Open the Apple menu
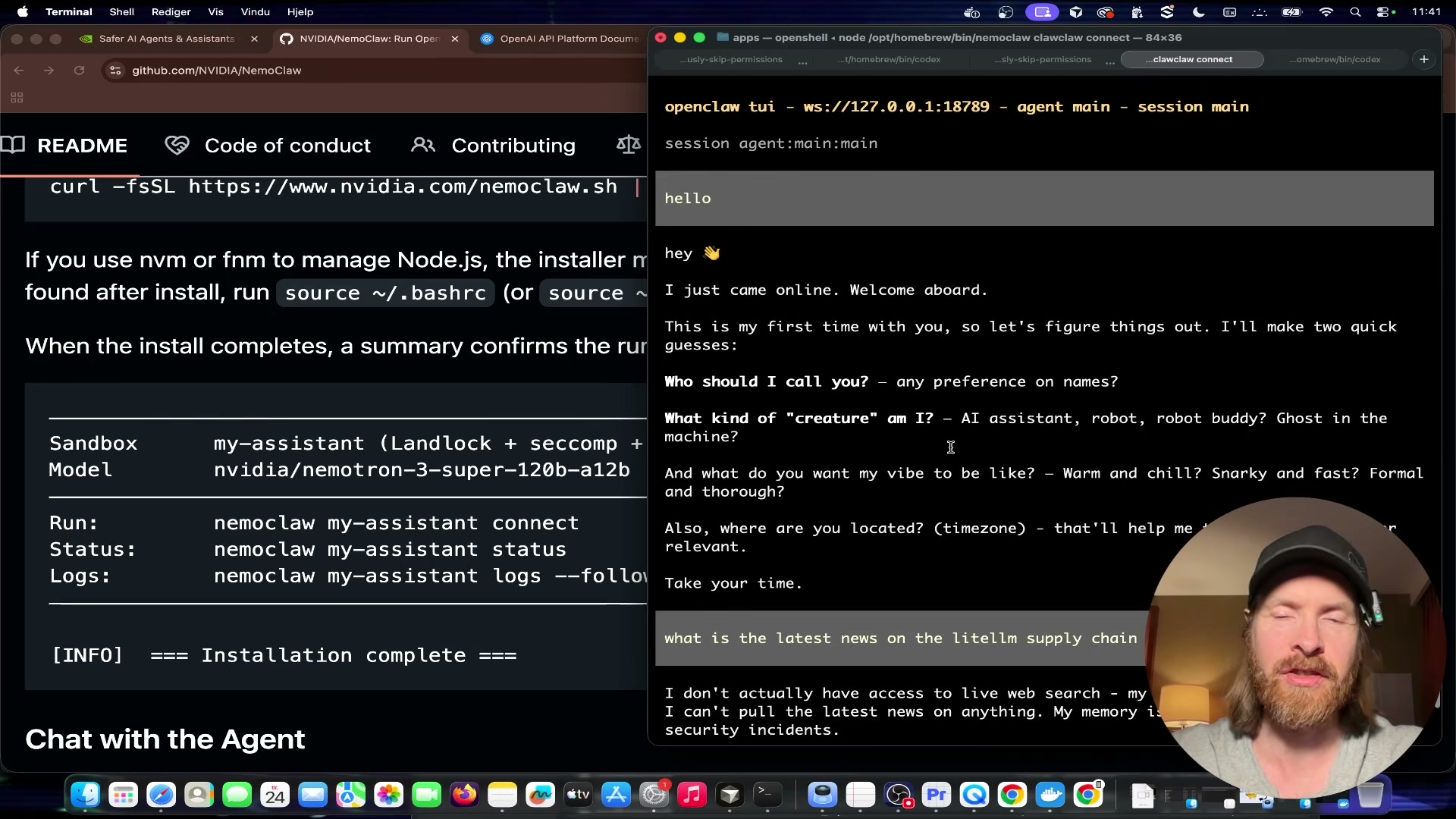This screenshot has height=819, width=1456. [22, 12]
